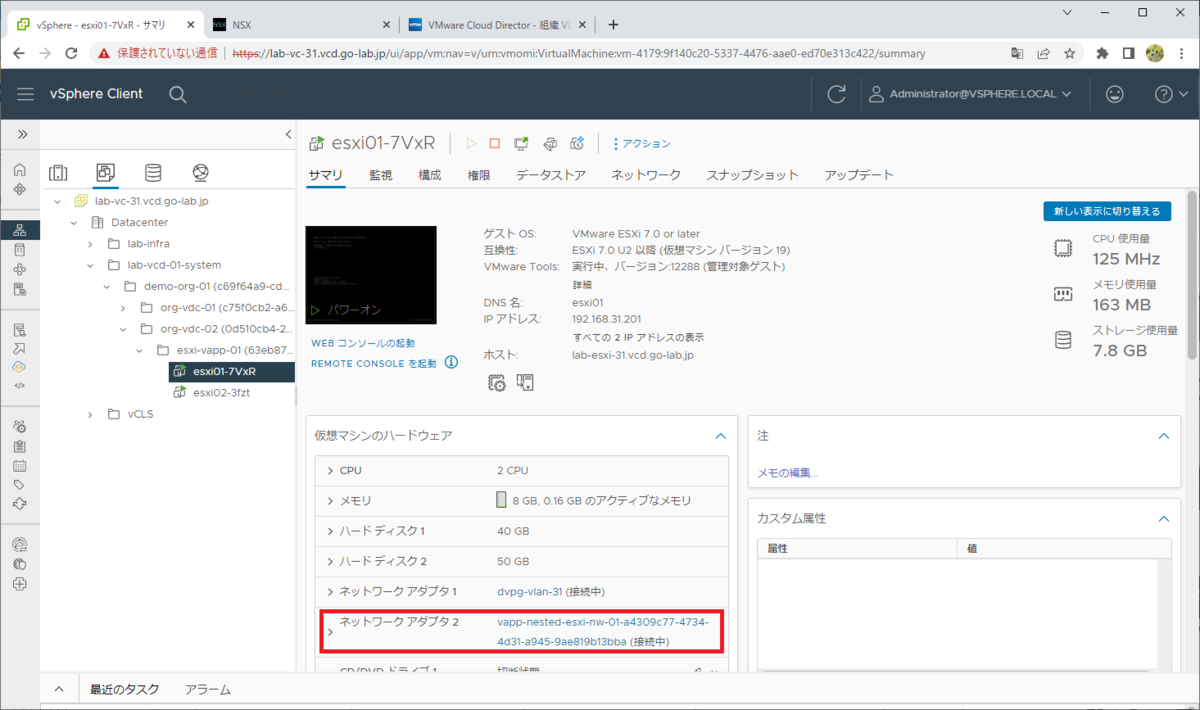
Task: Open Shortcuts in the navigation rail
Action: 20,189
